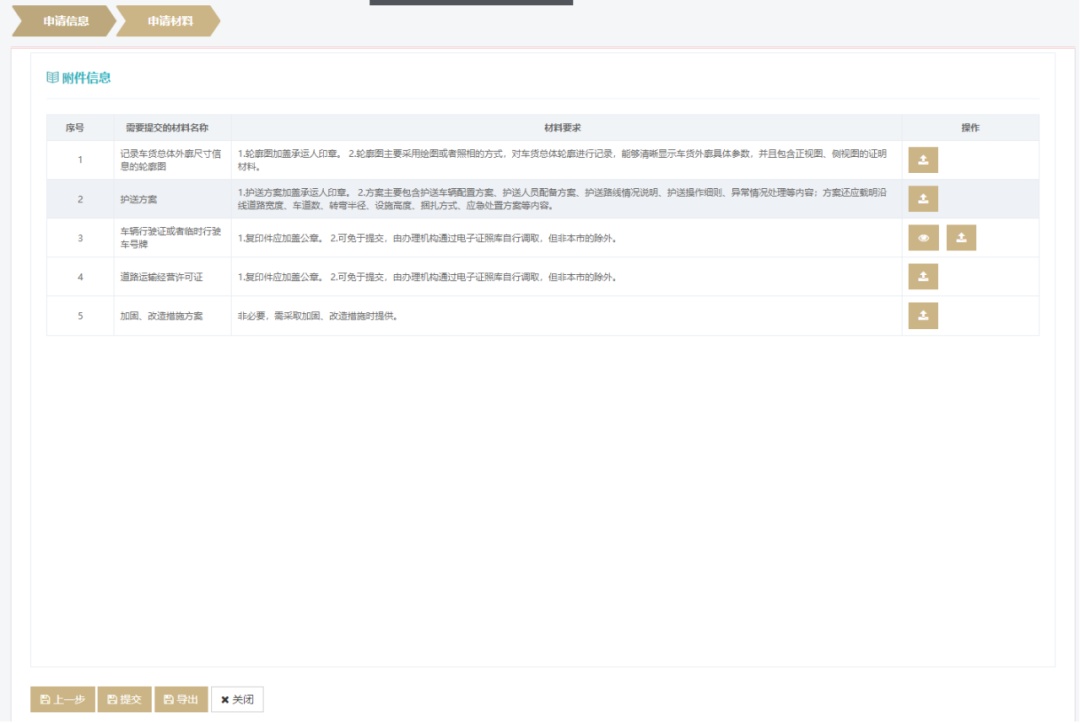The width and height of the screenshot is (1080, 723).
Task: Click the 操作 column header
Action: pyautogui.click(x=969, y=128)
